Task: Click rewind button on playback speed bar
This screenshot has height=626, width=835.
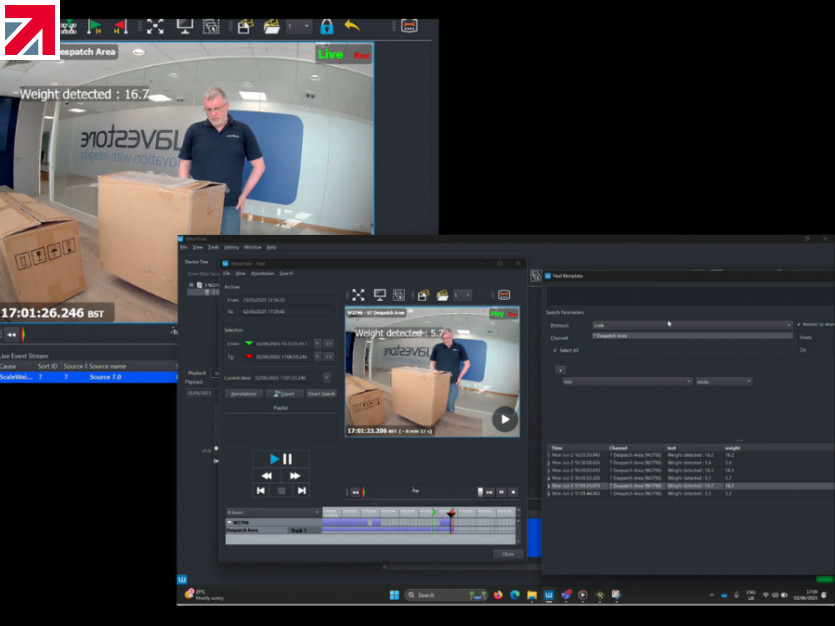Action: point(355,492)
